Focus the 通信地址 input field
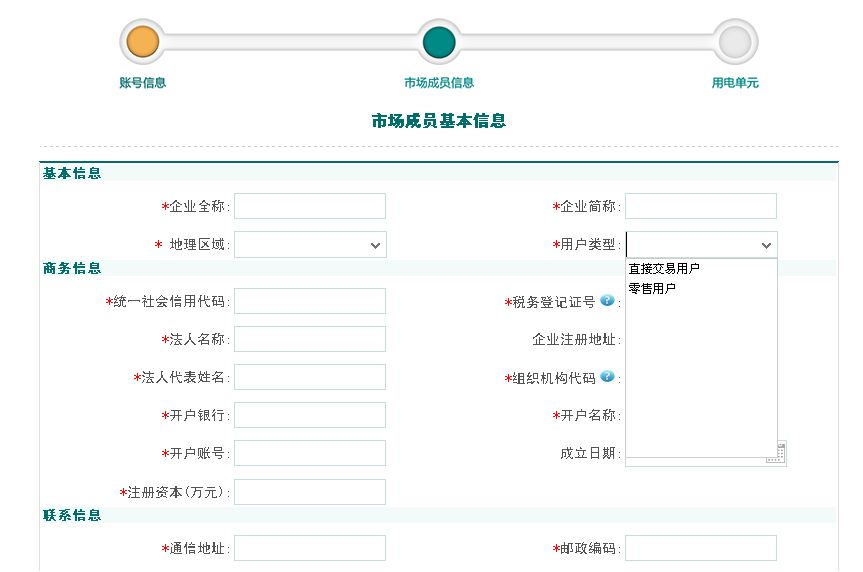This screenshot has height=572, width=863. pyautogui.click(x=310, y=548)
